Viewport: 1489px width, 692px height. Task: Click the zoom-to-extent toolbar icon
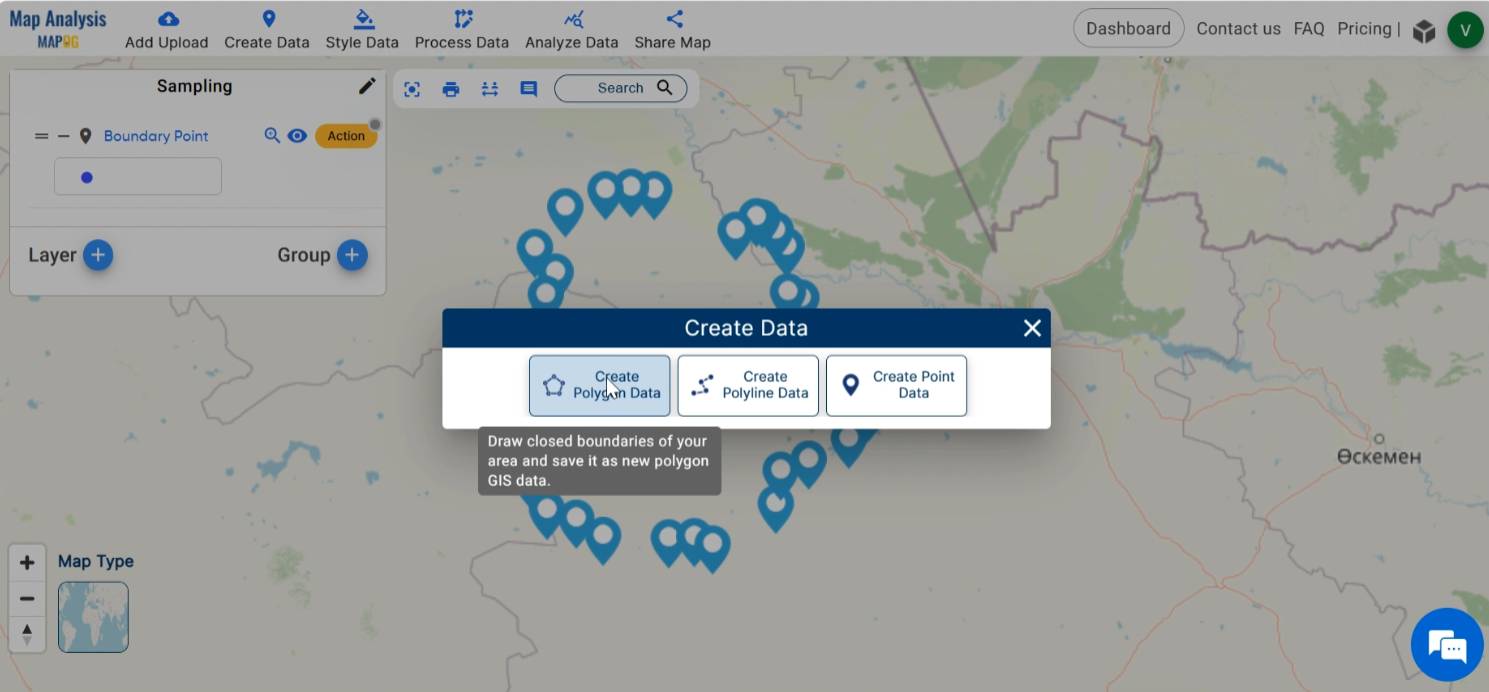(412, 89)
